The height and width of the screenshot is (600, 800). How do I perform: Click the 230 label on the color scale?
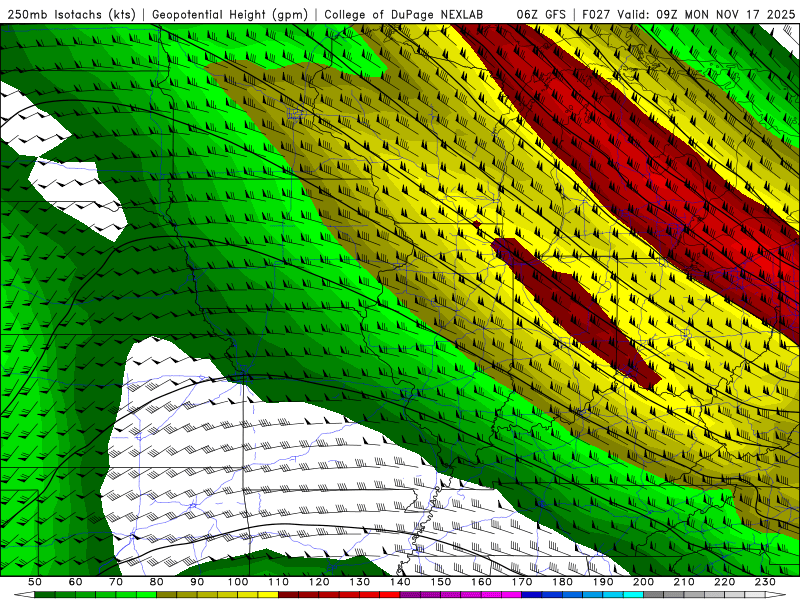click(x=765, y=582)
